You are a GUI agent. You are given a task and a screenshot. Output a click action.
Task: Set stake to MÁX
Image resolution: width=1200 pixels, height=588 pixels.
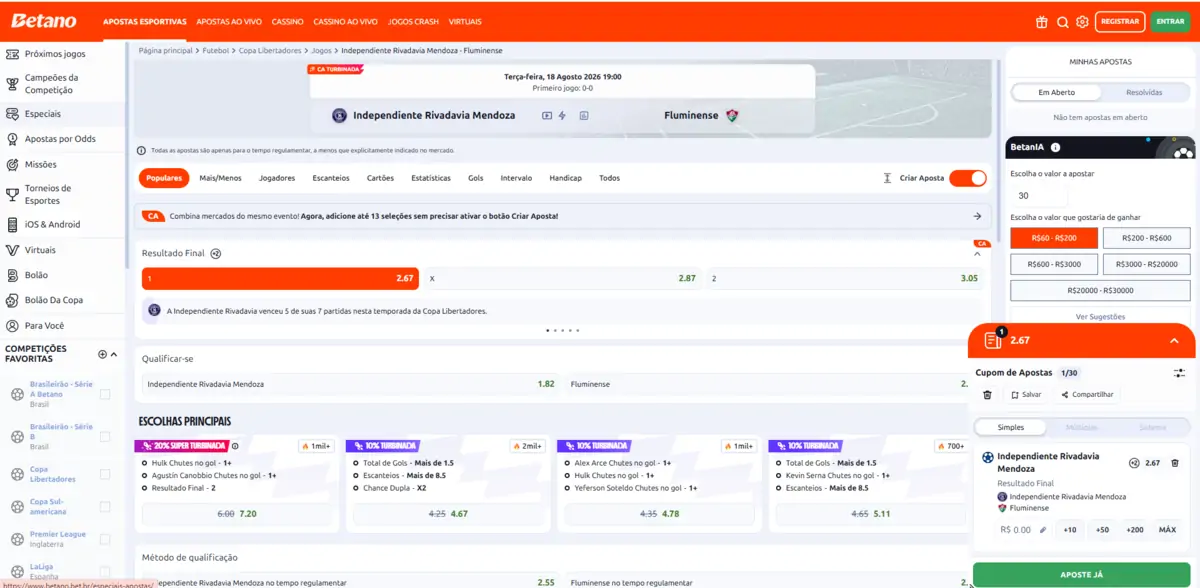[1167, 530]
